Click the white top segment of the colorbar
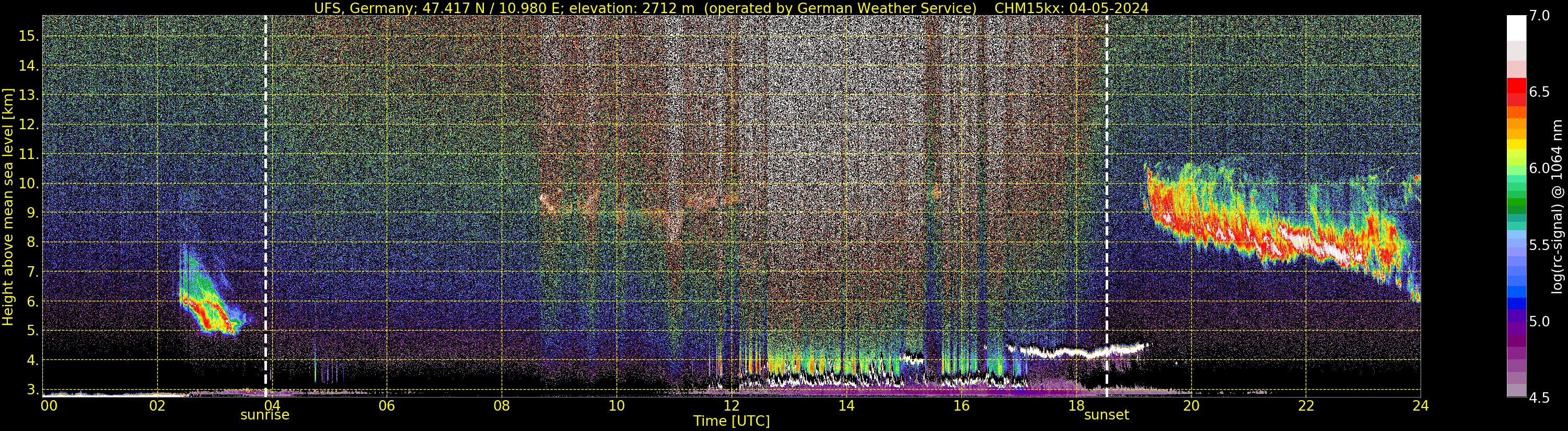The height and width of the screenshot is (431, 1568). click(x=1516, y=27)
